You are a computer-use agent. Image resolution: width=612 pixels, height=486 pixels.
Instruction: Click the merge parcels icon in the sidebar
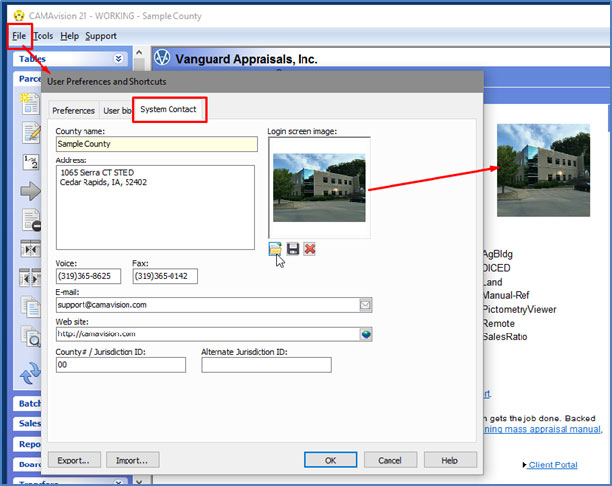[x=30, y=249]
